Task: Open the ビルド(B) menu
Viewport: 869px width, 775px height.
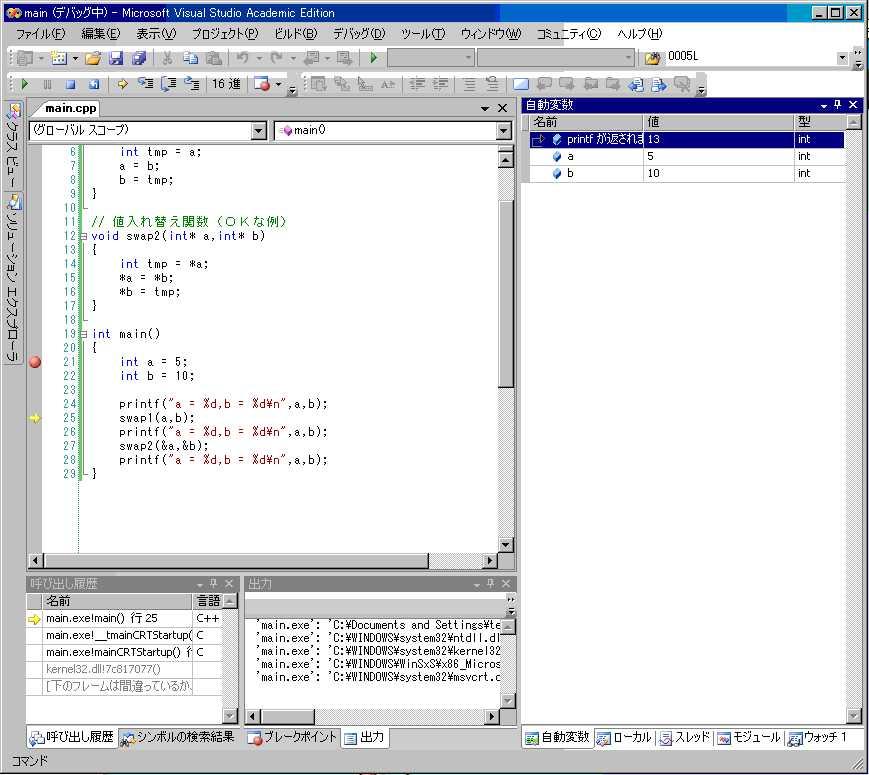Action: point(296,34)
